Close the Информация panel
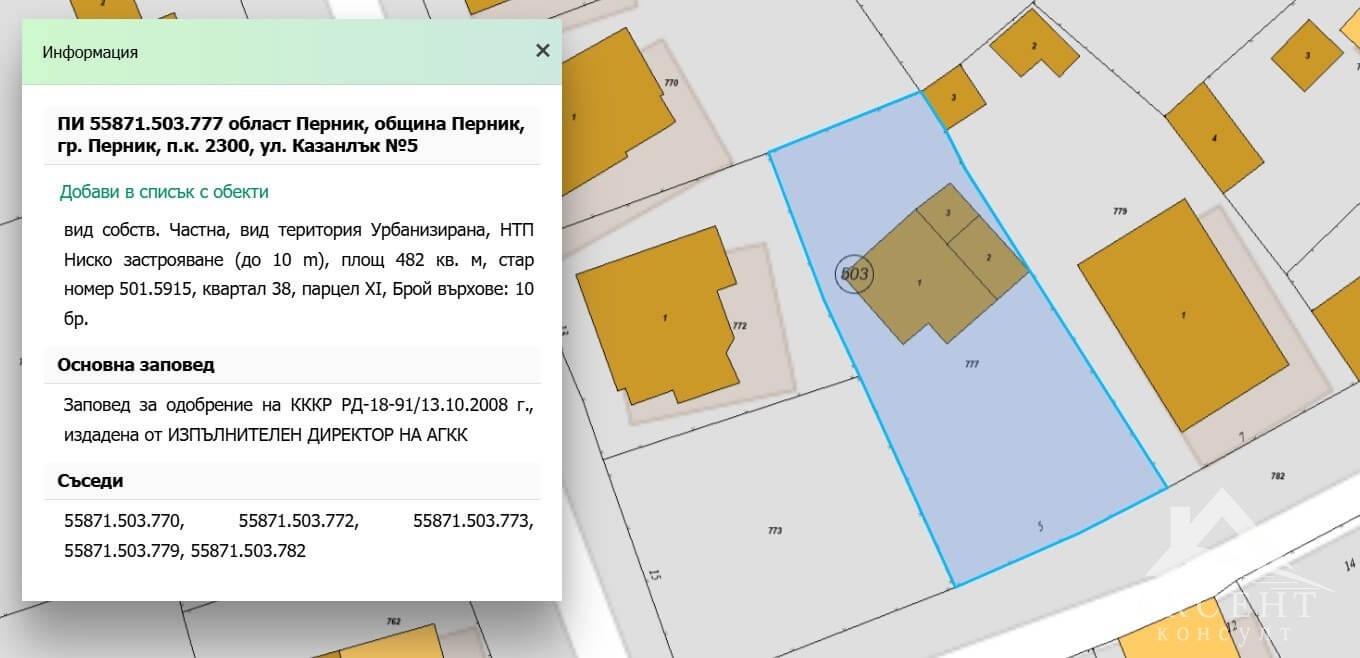 click(542, 50)
